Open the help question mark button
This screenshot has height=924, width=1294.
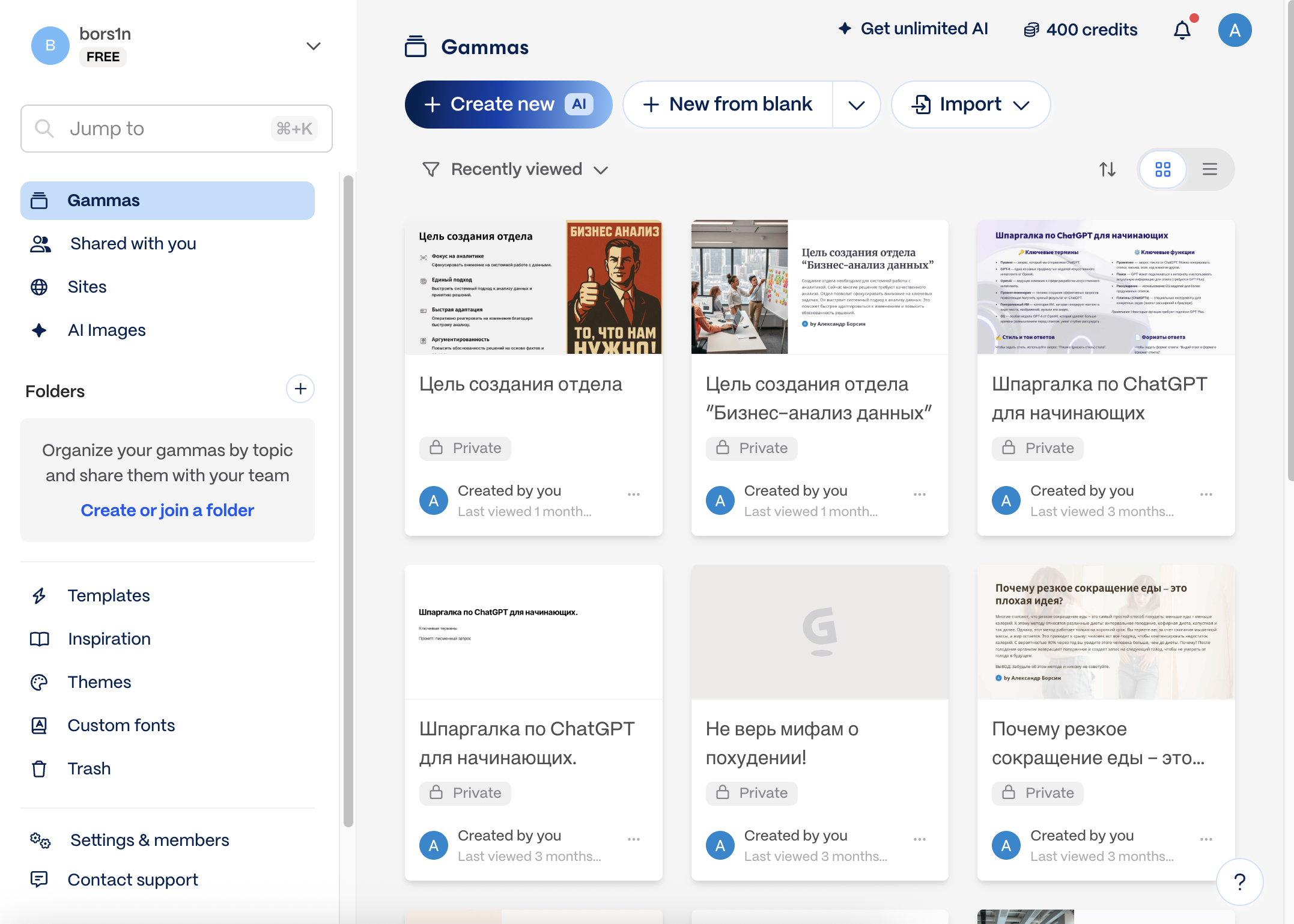1239,881
